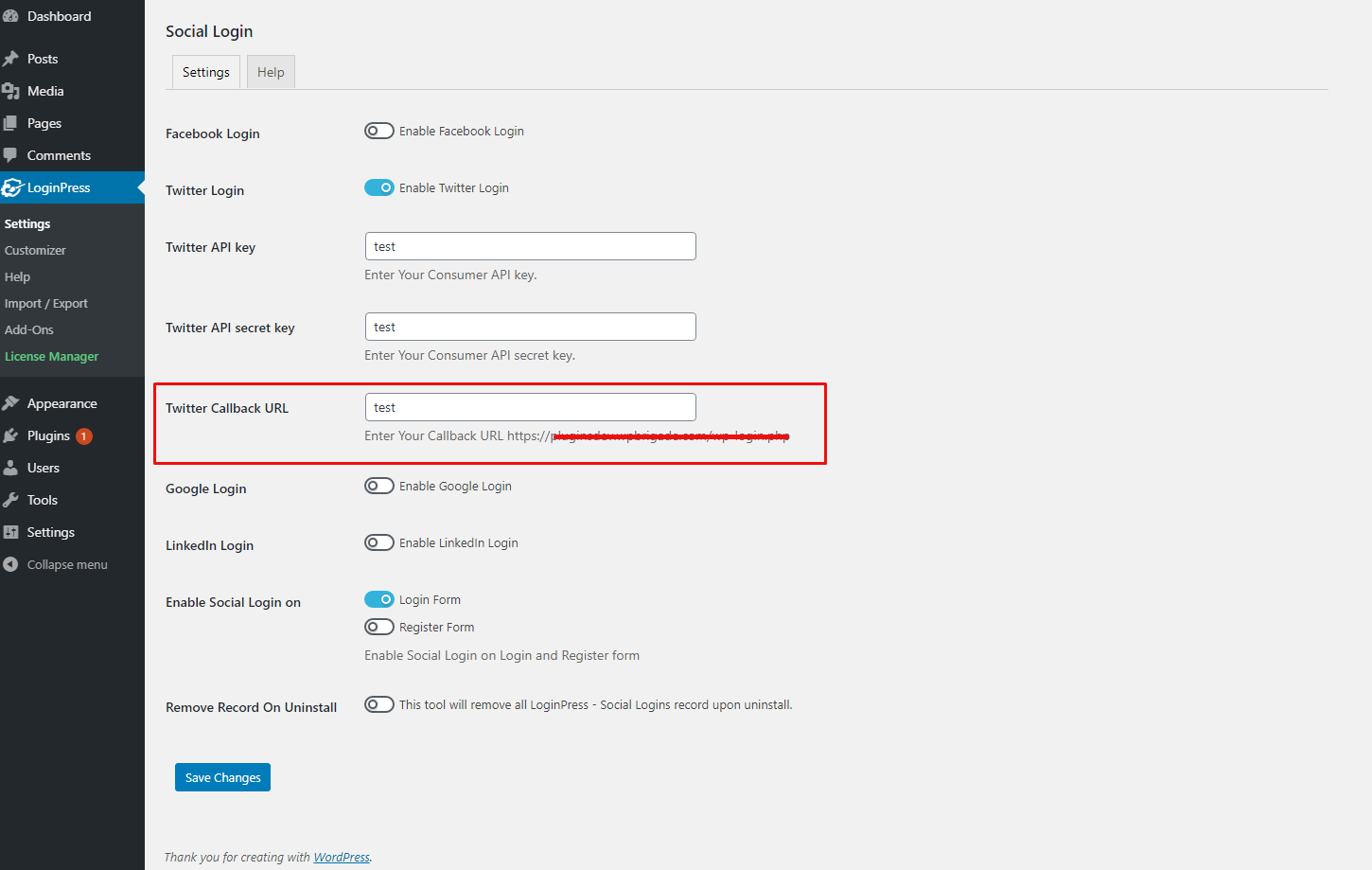Focus the Twitter Callback URL field
The image size is (1372, 870).
[x=531, y=407]
